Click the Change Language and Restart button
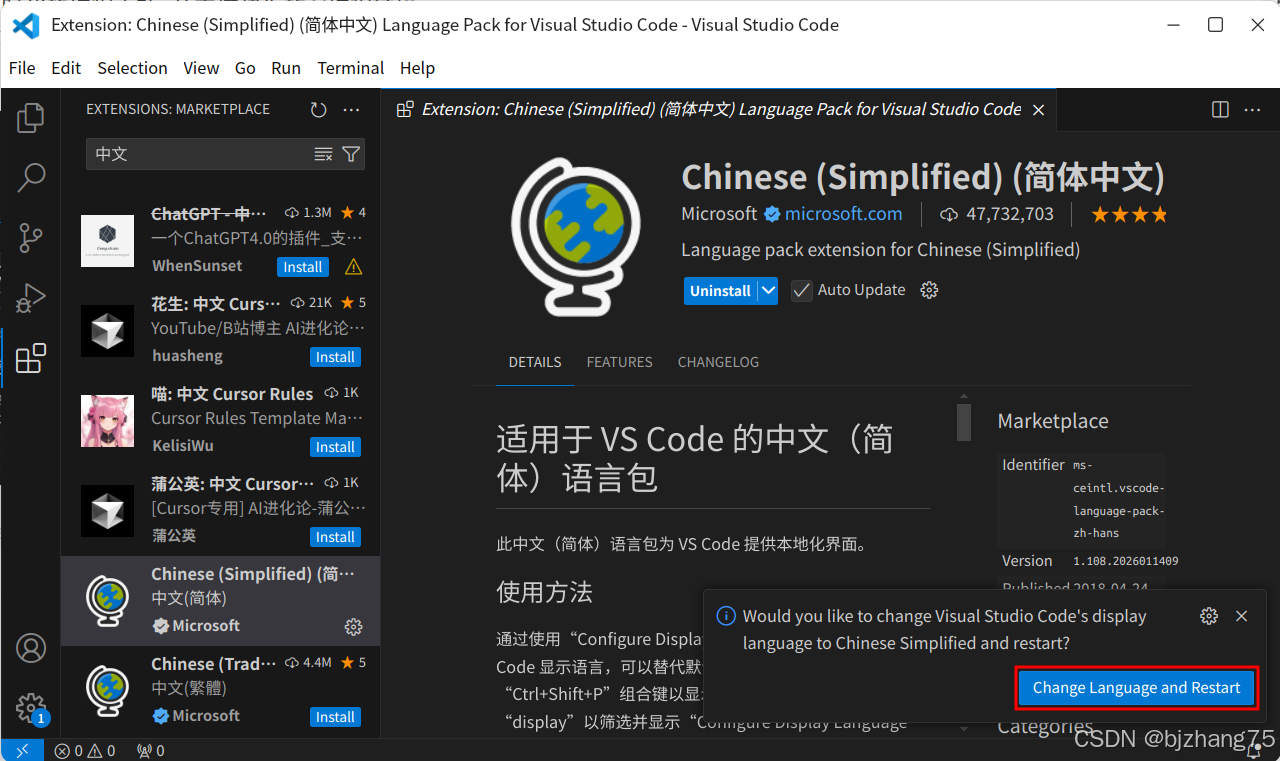 (1136, 688)
